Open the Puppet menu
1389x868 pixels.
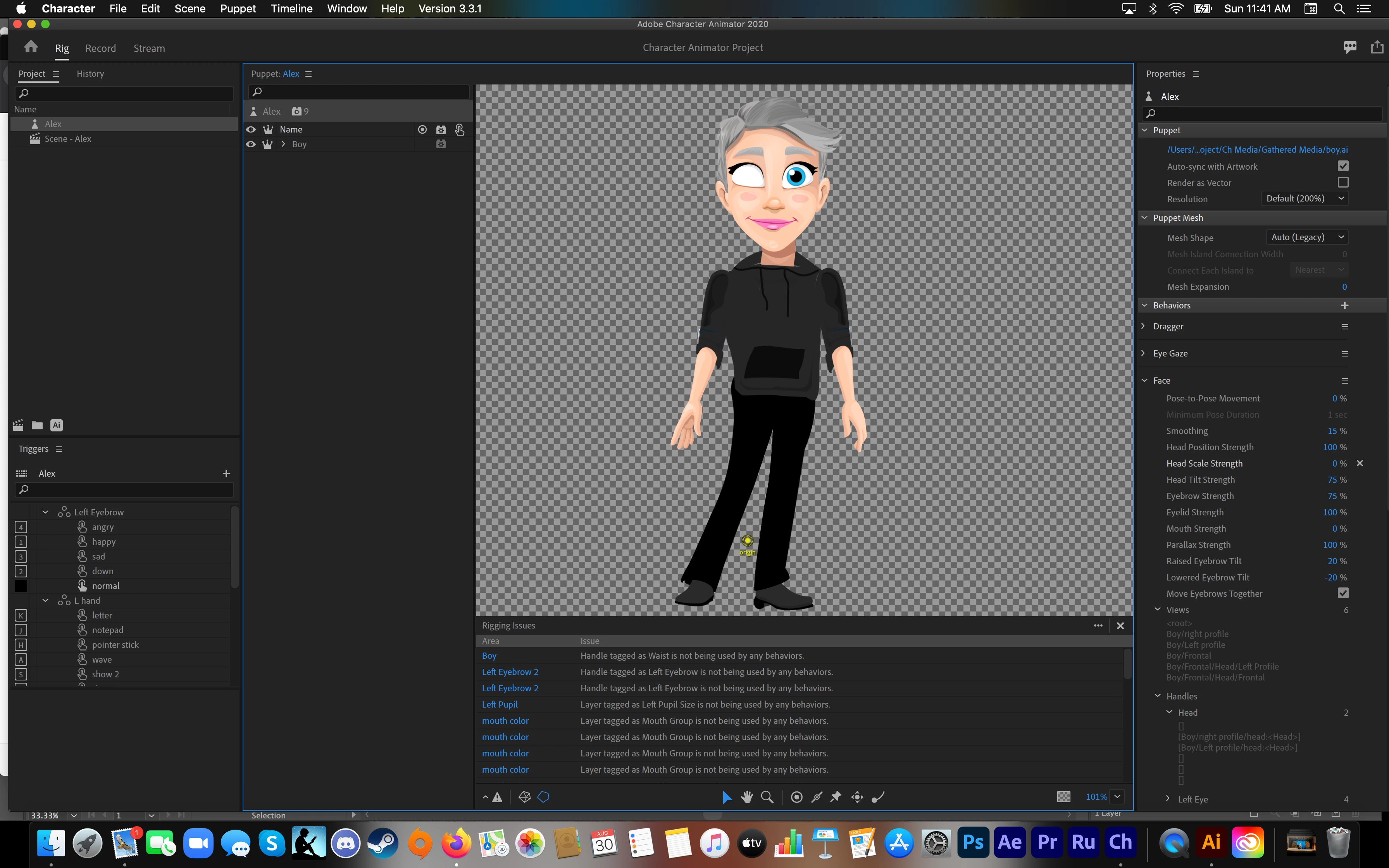tap(238, 9)
